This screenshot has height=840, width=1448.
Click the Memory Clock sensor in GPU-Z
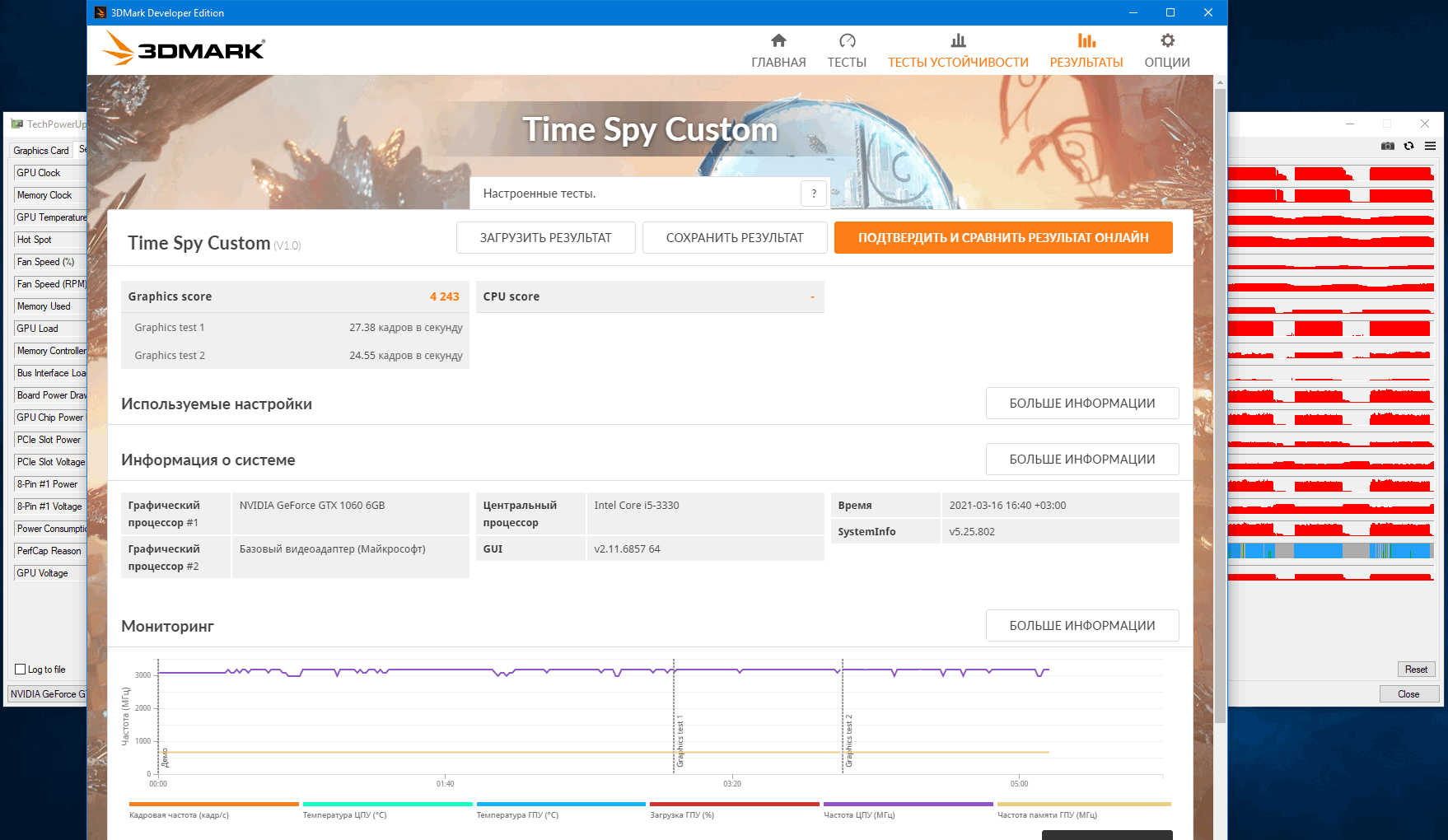pyautogui.click(x=49, y=195)
